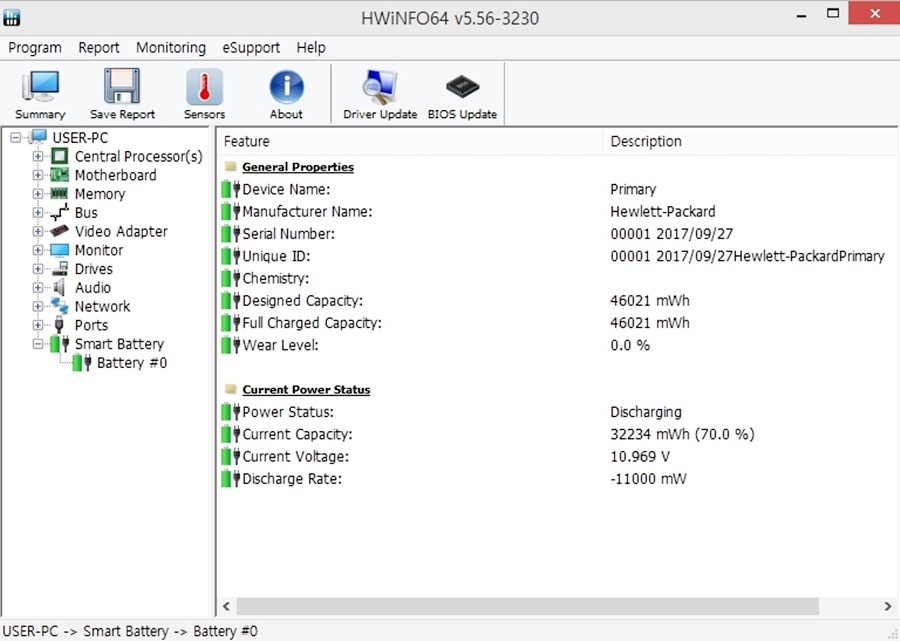Click the Save Report floppy disk icon
The height and width of the screenshot is (641, 900).
point(122,95)
